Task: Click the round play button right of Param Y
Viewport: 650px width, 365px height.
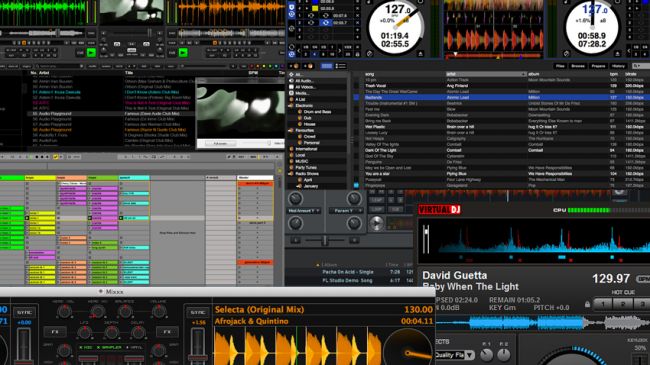Action: tap(376, 223)
